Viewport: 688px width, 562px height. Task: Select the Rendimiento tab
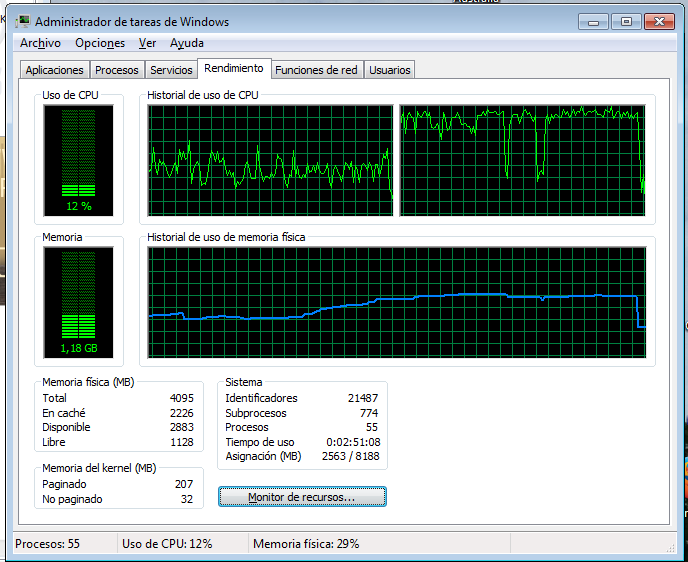234,69
